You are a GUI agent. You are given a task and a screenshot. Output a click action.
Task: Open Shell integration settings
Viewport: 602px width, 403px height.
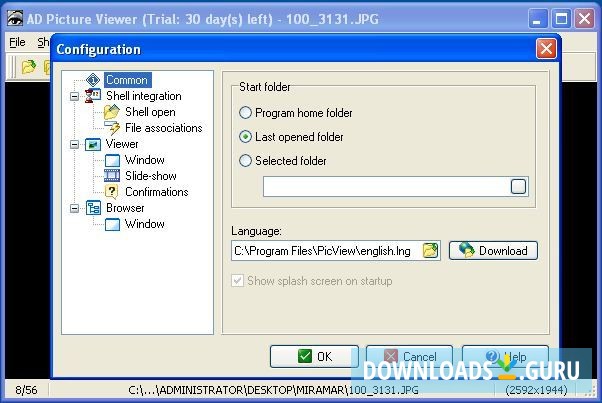144,96
